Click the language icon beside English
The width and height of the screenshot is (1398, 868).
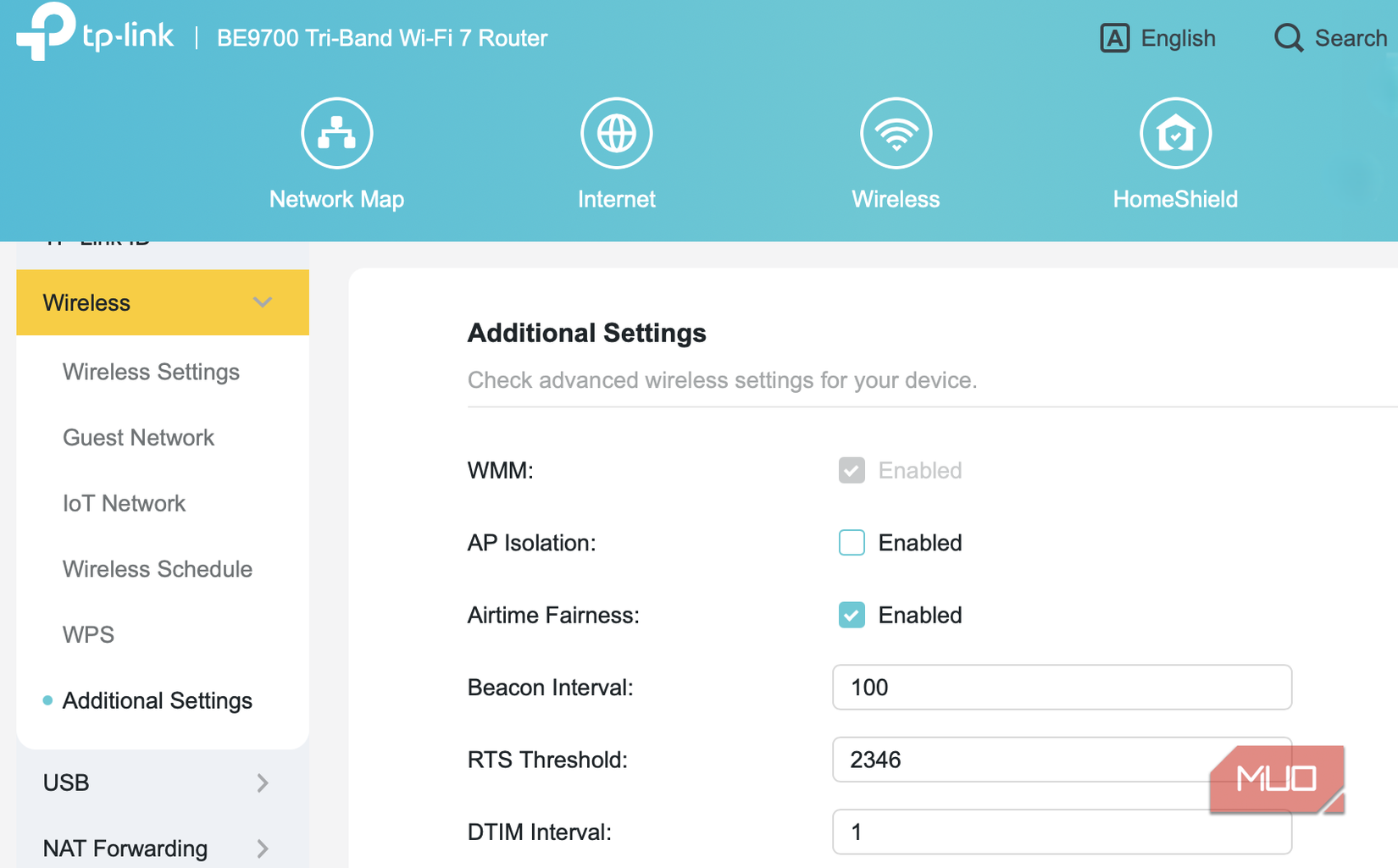pyautogui.click(x=1114, y=38)
